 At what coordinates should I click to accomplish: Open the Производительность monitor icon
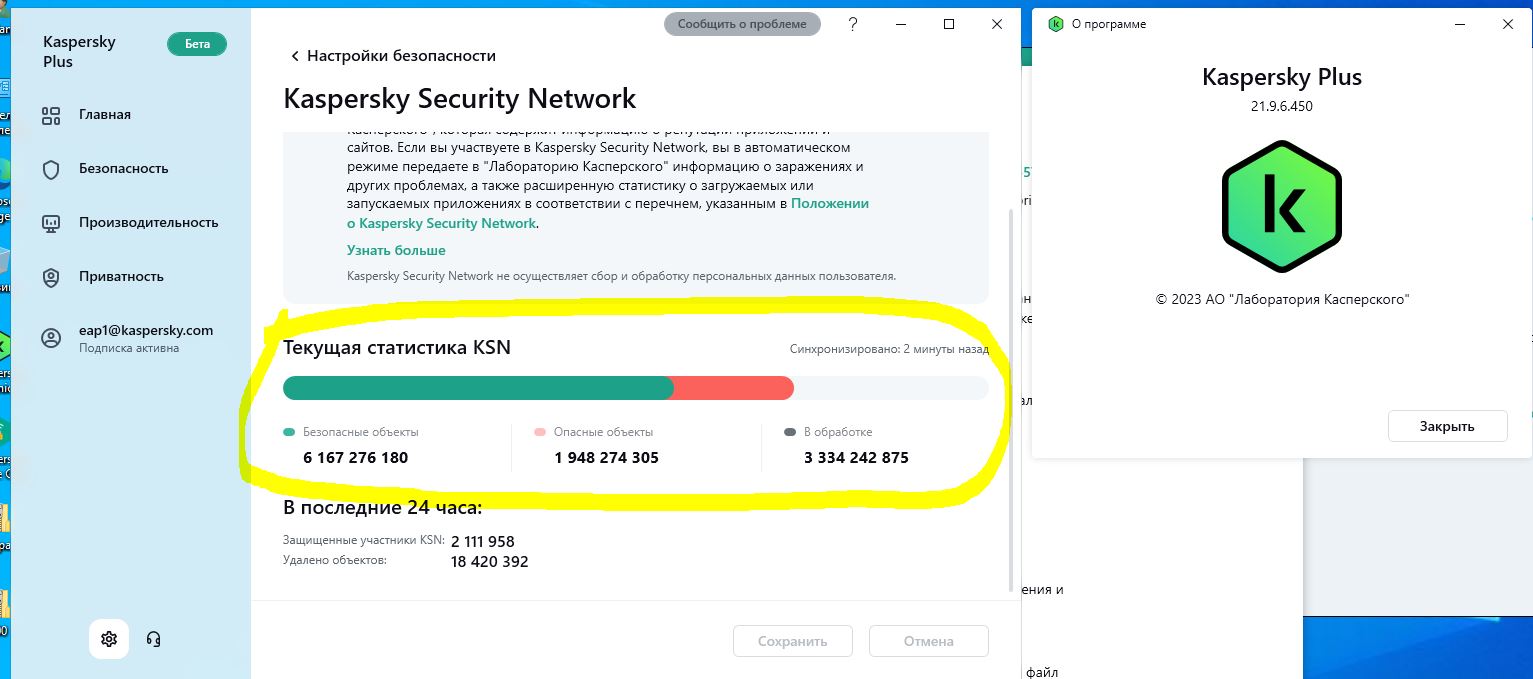click(51, 223)
